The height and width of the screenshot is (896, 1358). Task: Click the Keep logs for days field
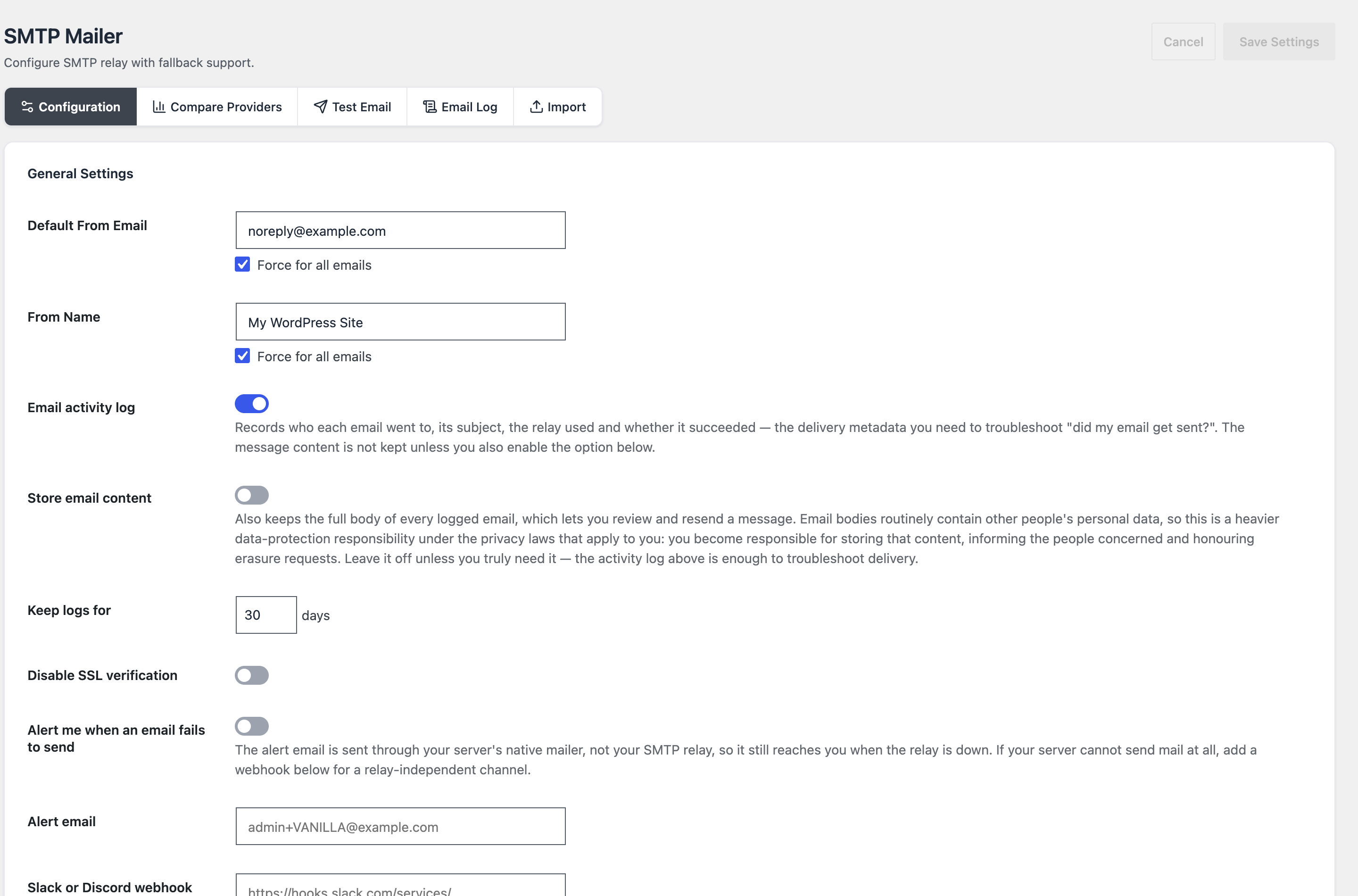click(266, 615)
